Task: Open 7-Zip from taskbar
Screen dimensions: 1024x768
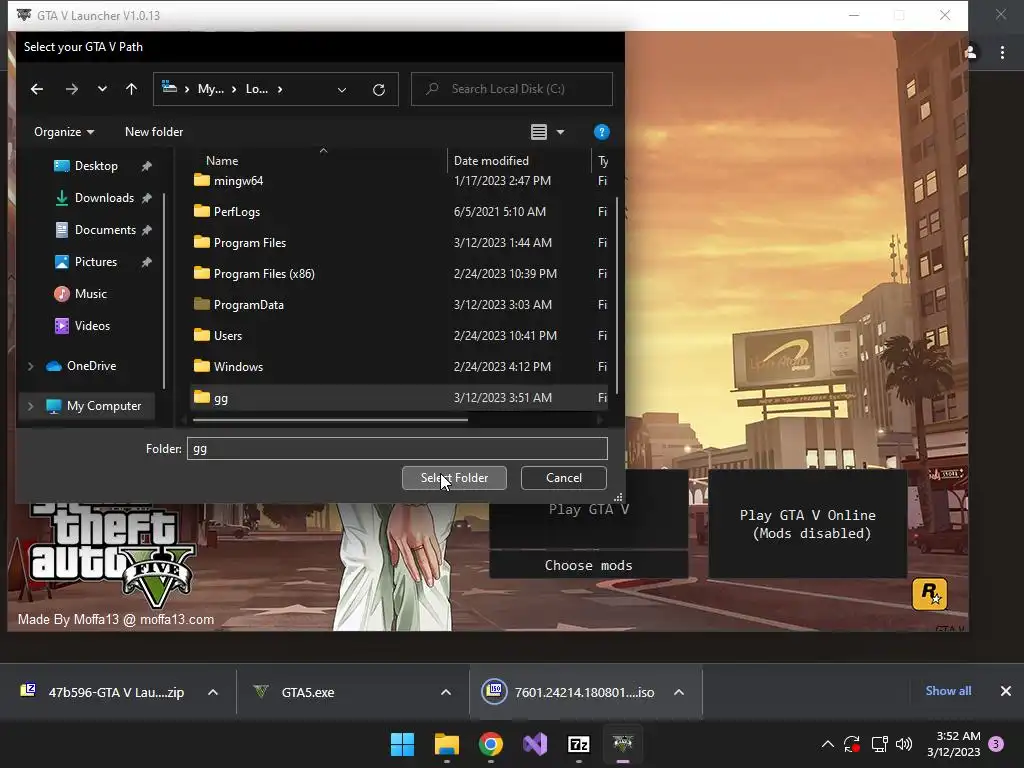Action: [x=579, y=744]
